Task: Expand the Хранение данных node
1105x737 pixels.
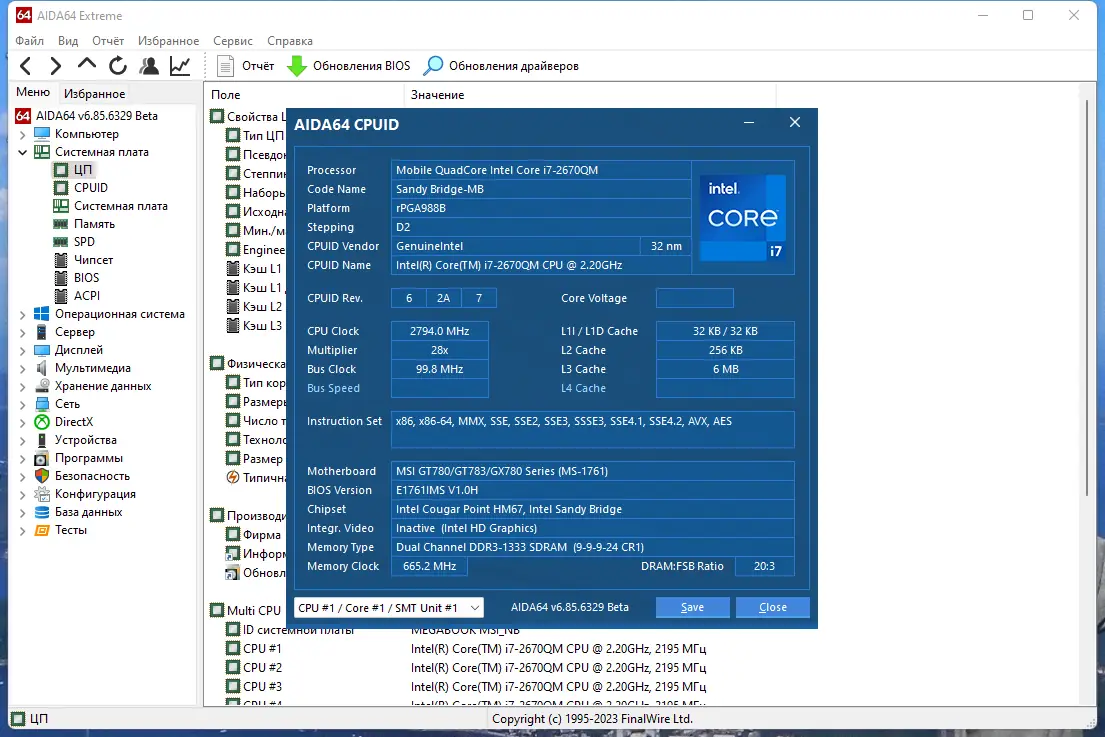Action: point(23,386)
